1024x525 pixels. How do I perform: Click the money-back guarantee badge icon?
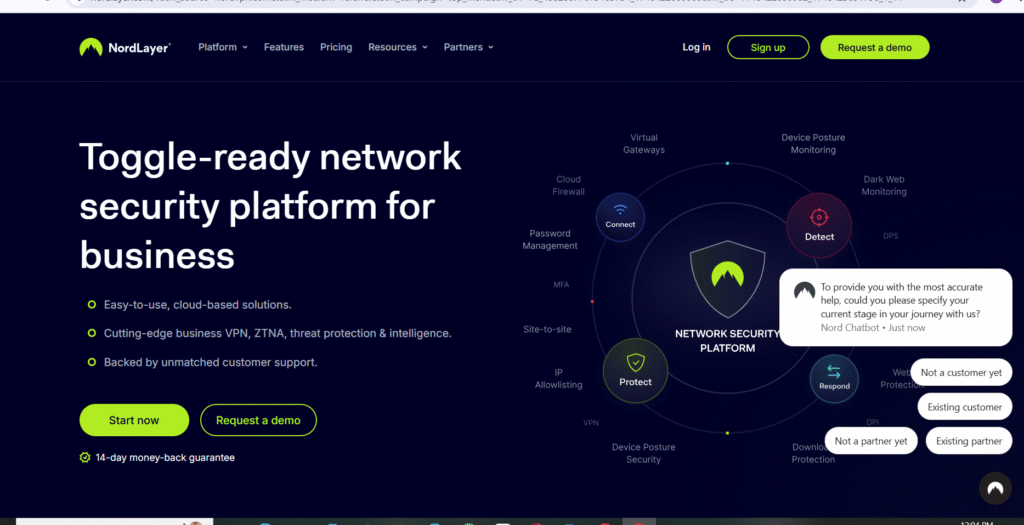(x=85, y=457)
